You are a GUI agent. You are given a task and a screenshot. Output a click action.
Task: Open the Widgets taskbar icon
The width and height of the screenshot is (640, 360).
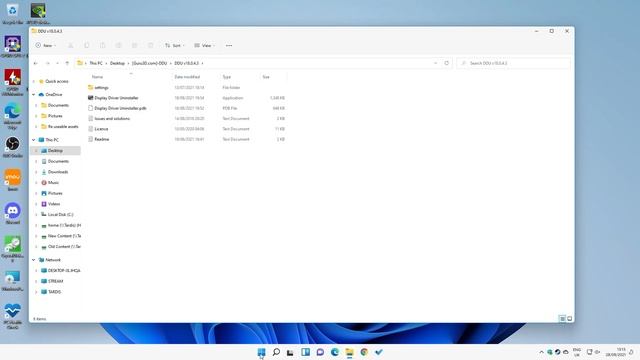point(305,352)
